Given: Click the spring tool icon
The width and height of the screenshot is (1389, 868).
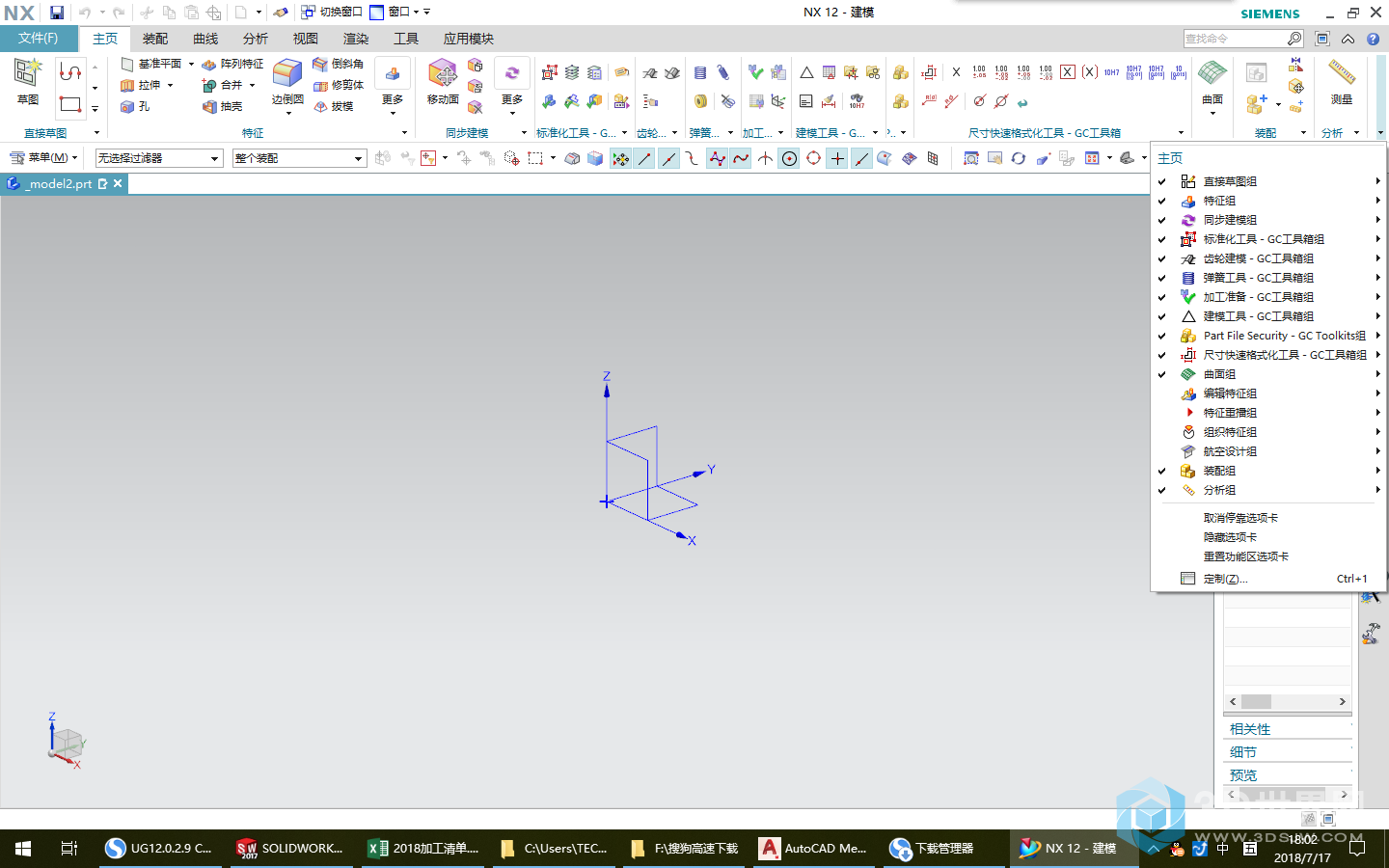Looking at the screenshot, I should tap(700, 72).
